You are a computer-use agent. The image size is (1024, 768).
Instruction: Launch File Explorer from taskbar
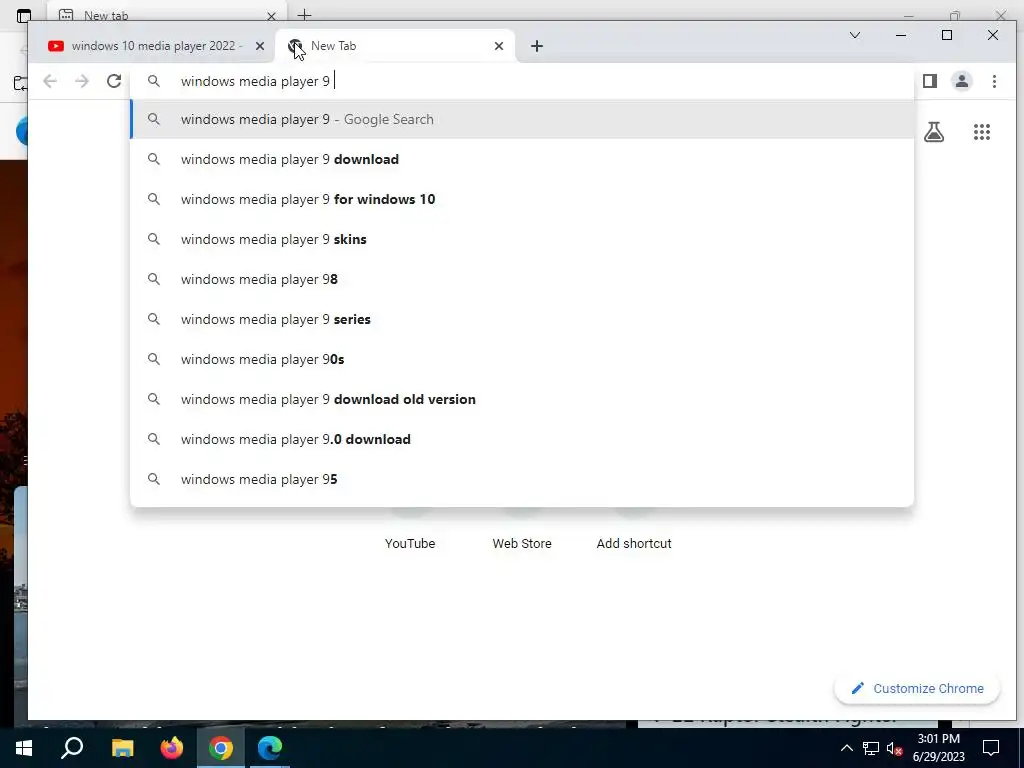coord(122,748)
